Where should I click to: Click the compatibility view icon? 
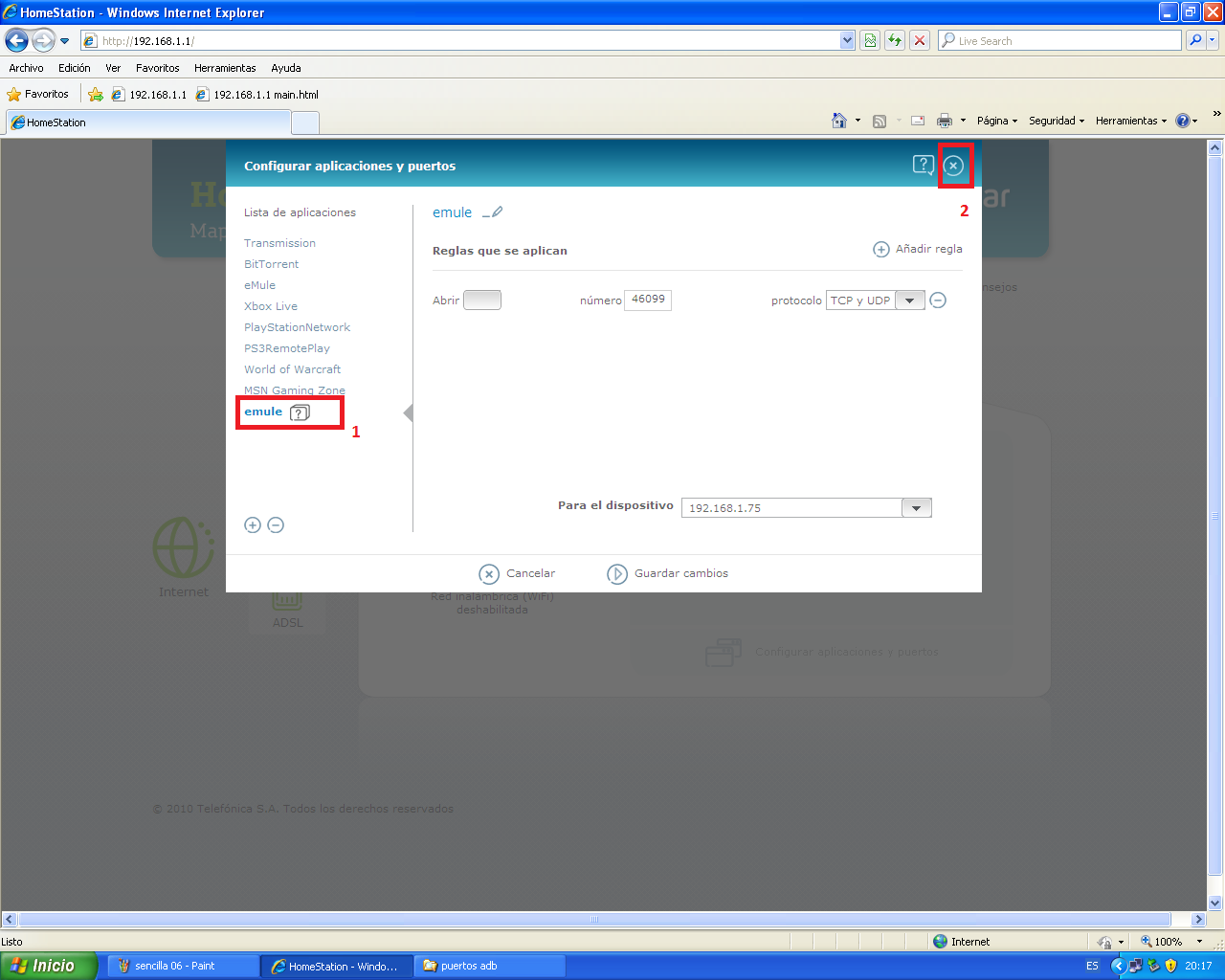pyautogui.click(x=870, y=40)
